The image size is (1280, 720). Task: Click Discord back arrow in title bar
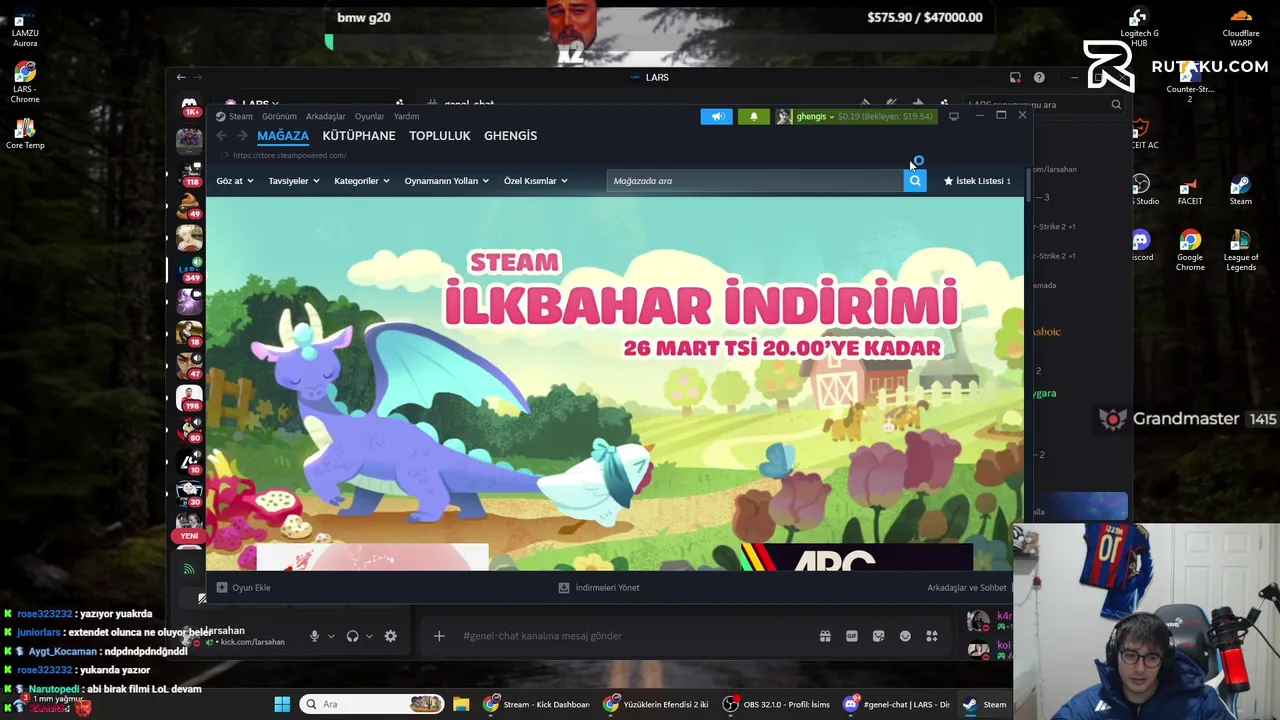coord(181,77)
